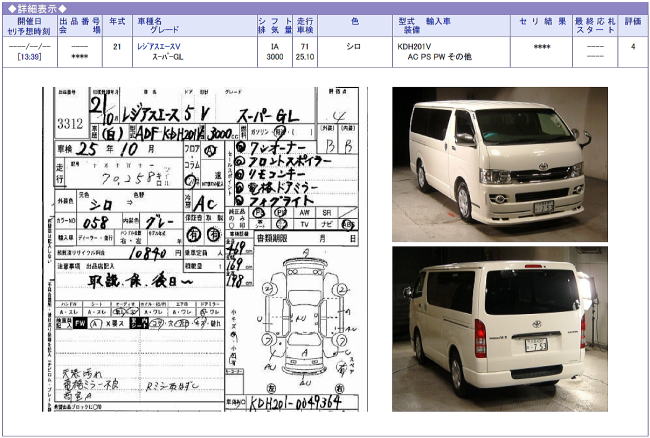Select the model code KDH201V
Image resolution: width=650 pixels, height=438 pixels.
tap(414, 47)
